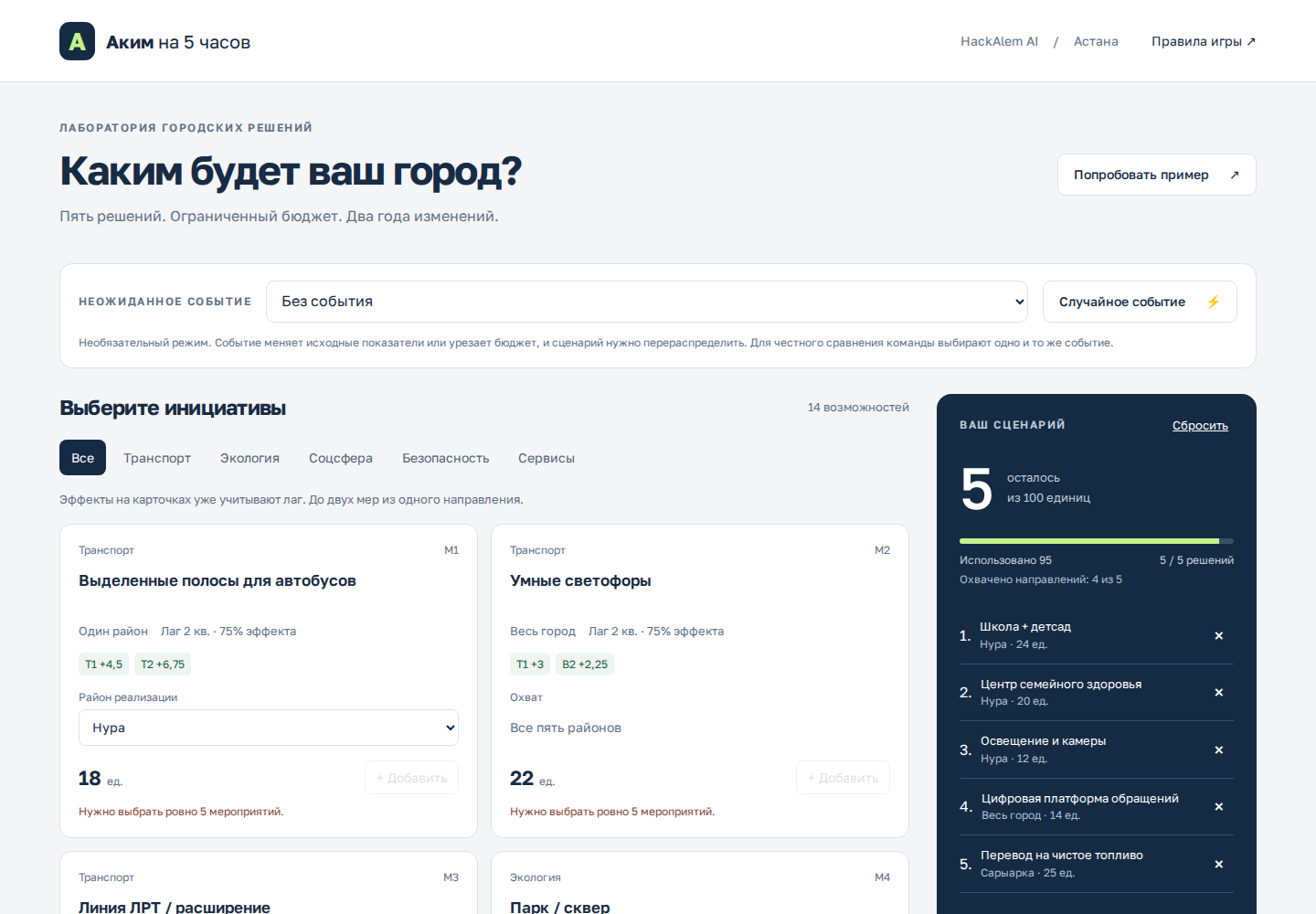The width and height of the screenshot is (1316, 914).
Task: Click the budget usage progress bar
Action: click(1097, 541)
